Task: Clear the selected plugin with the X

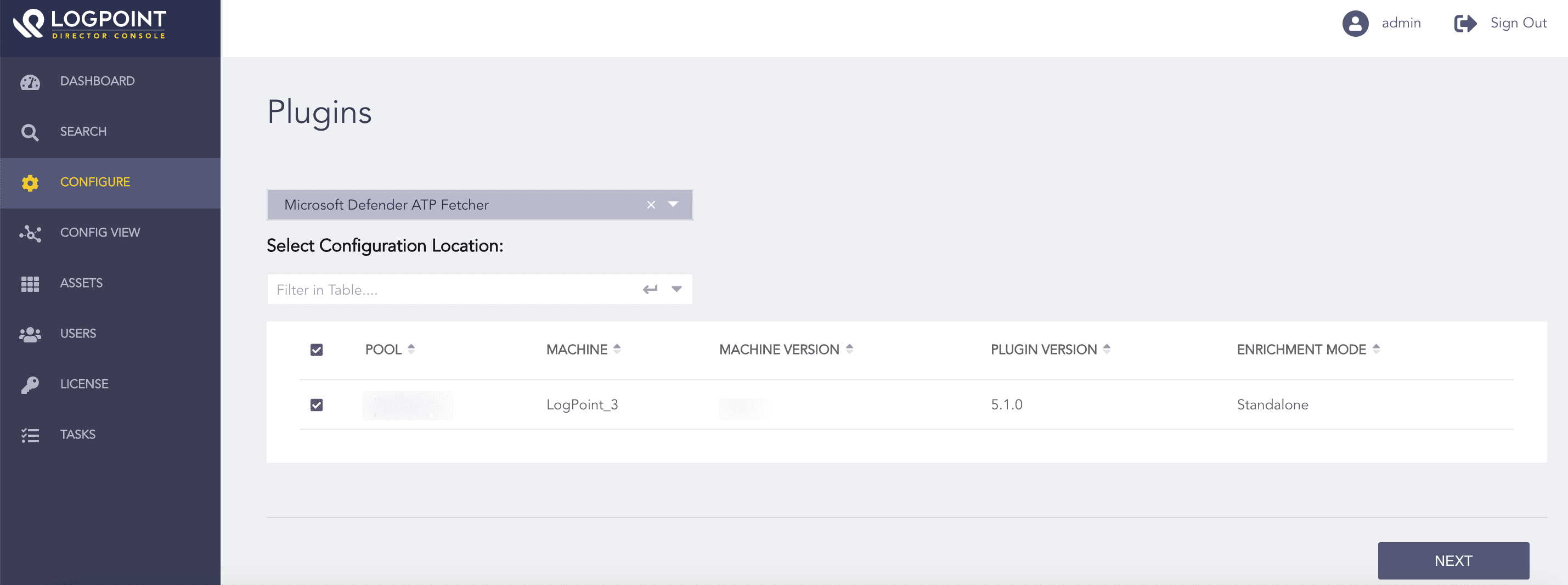Action: click(x=651, y=205)
